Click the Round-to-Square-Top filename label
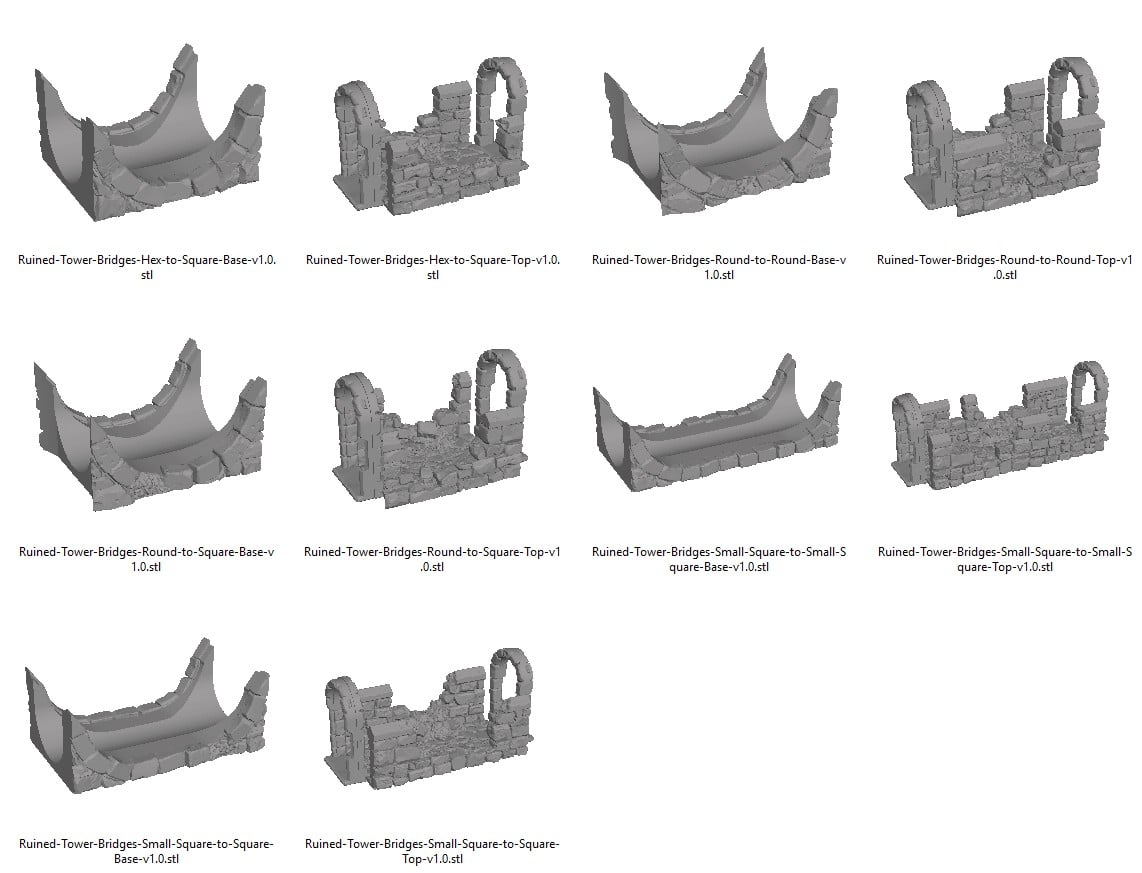The width and height of the screenshot is (1142, 873). 434,558
